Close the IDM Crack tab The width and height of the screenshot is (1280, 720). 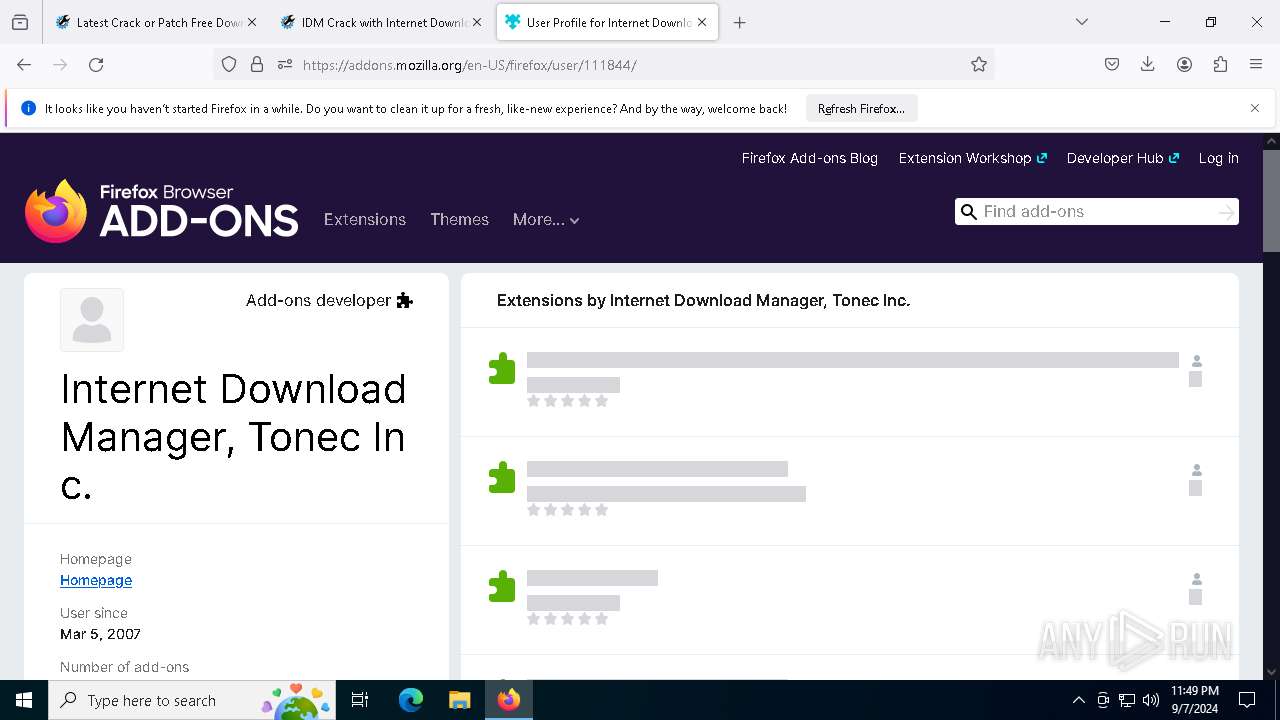[x=477, y=22]
